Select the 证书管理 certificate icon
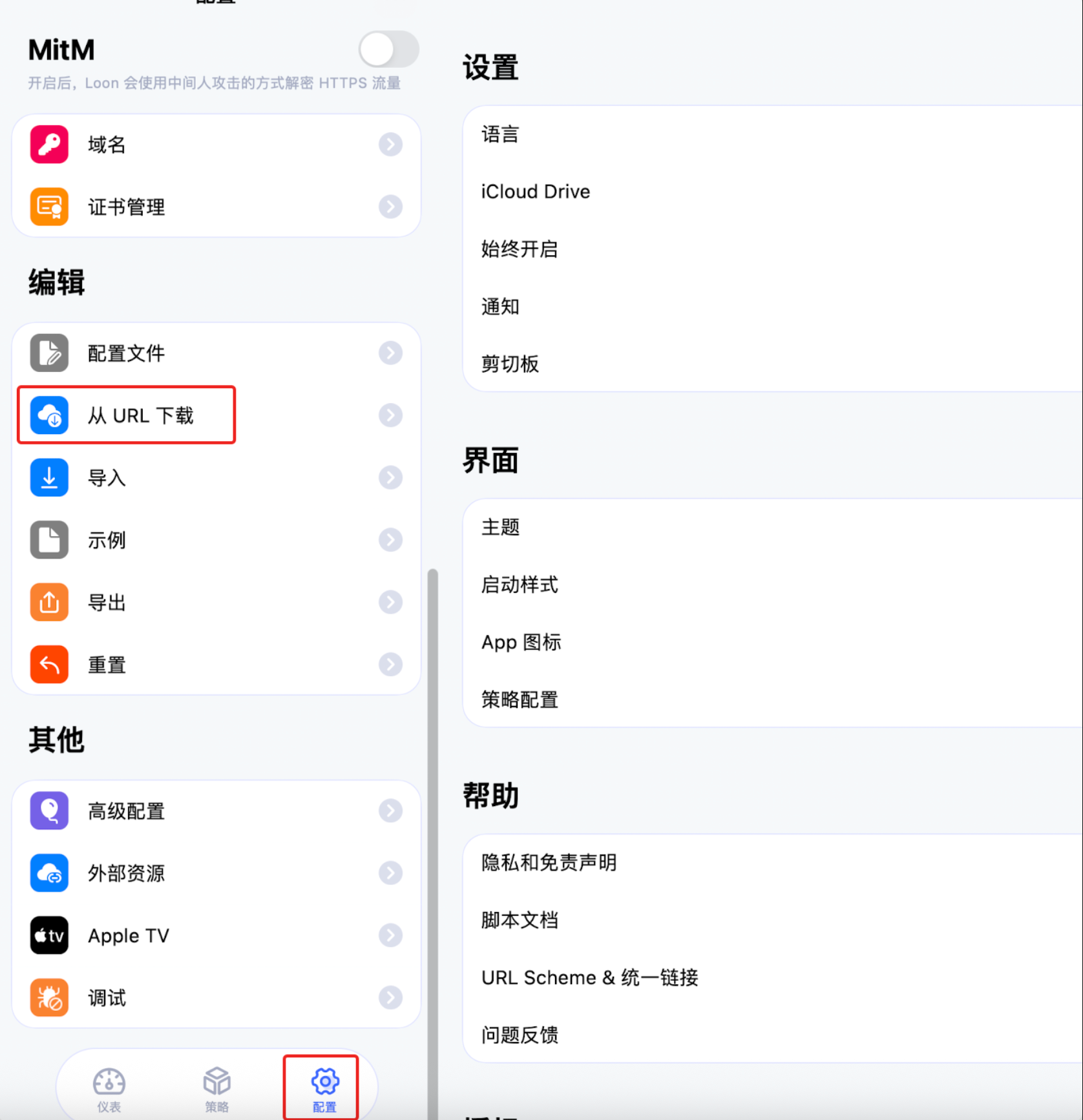This screenshot has width=1083, height=1120. (48, 207)
